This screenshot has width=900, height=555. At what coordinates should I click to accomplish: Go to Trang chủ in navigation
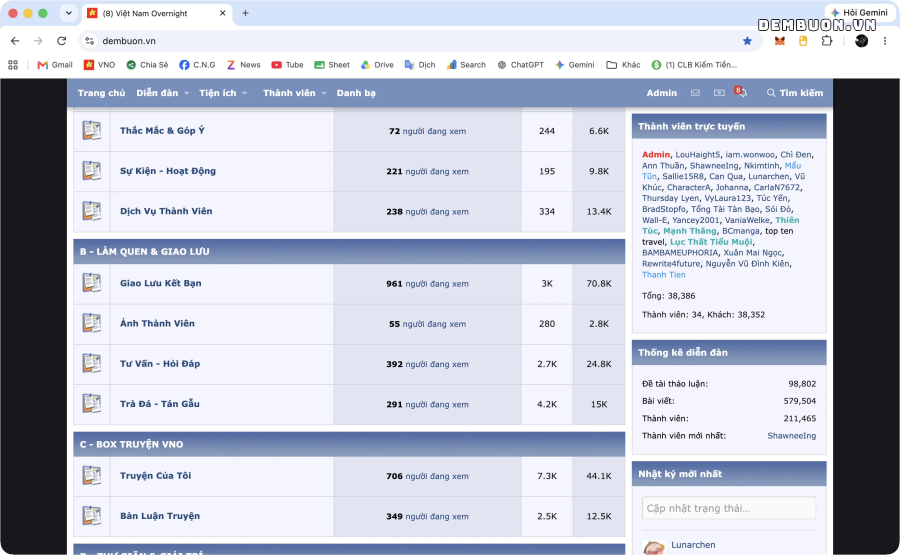pyautogui.click(x=101, y=93)
